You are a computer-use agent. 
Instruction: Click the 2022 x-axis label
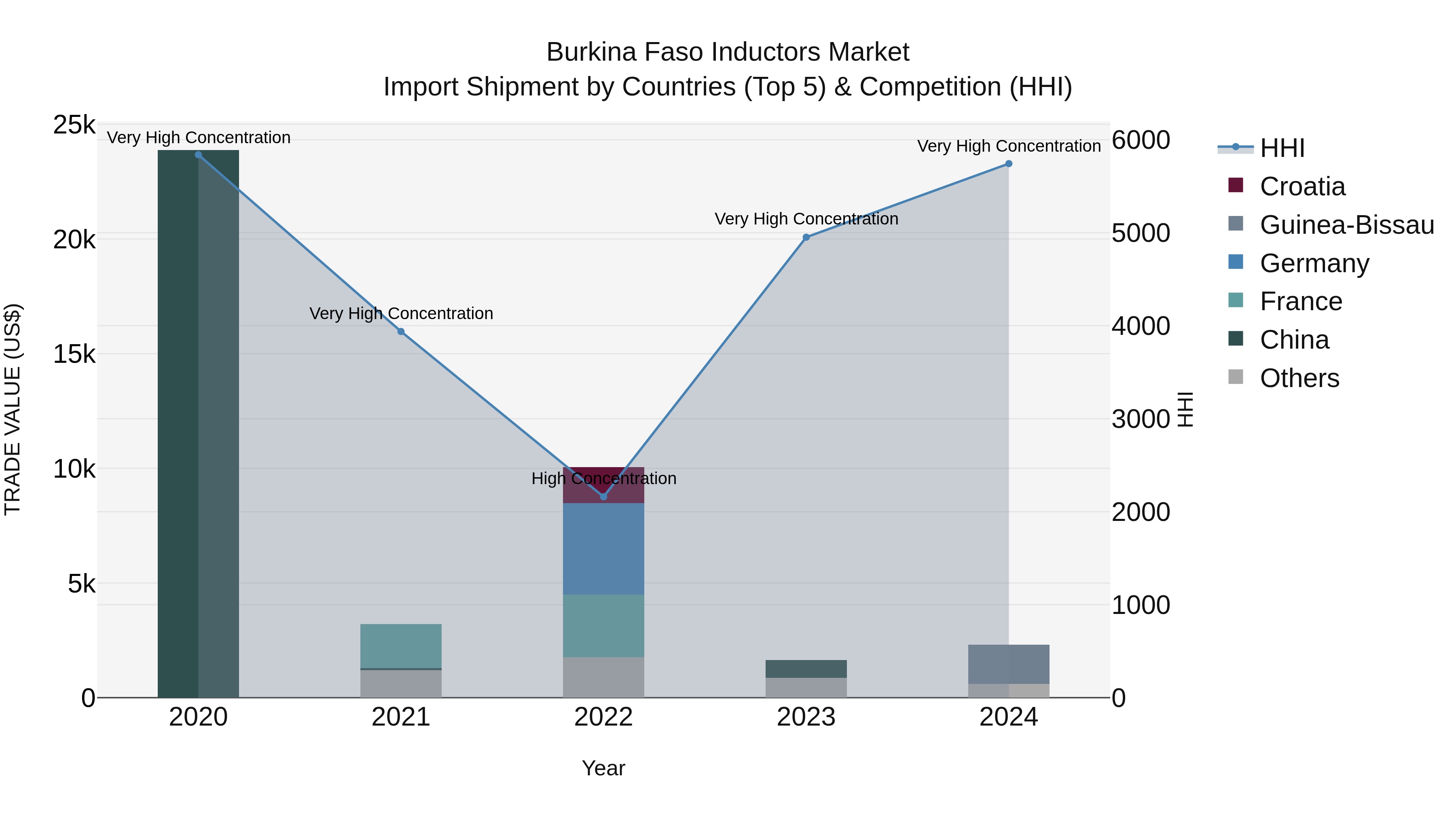[x=604, y=717]
